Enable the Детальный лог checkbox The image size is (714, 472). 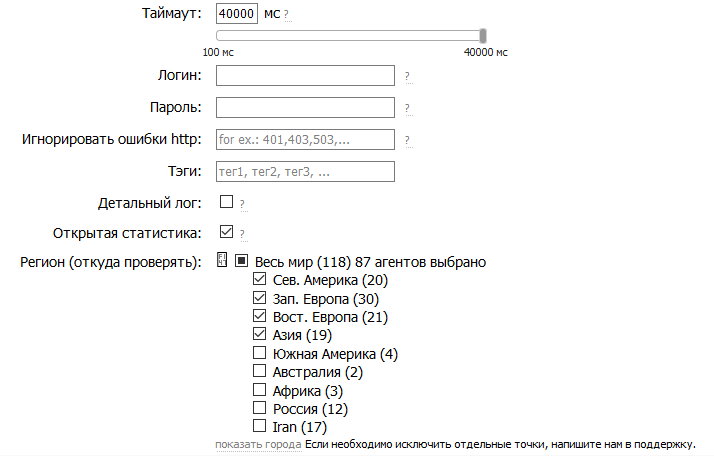pos(226,202)
